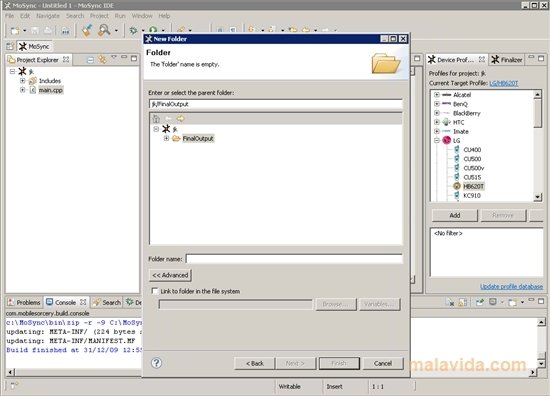
Task: Select the FinalOutput folder in tree
Action: (x=198, y=138)
